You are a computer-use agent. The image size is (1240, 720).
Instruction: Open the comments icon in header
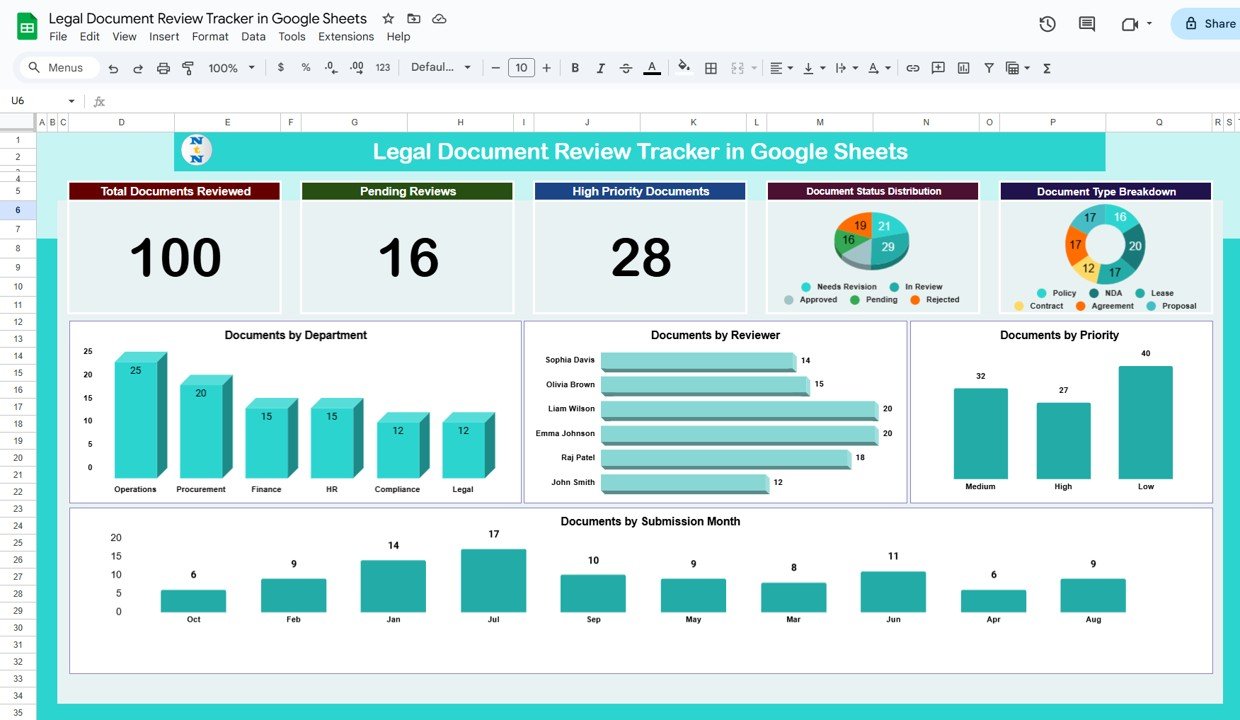(1087, 24)
